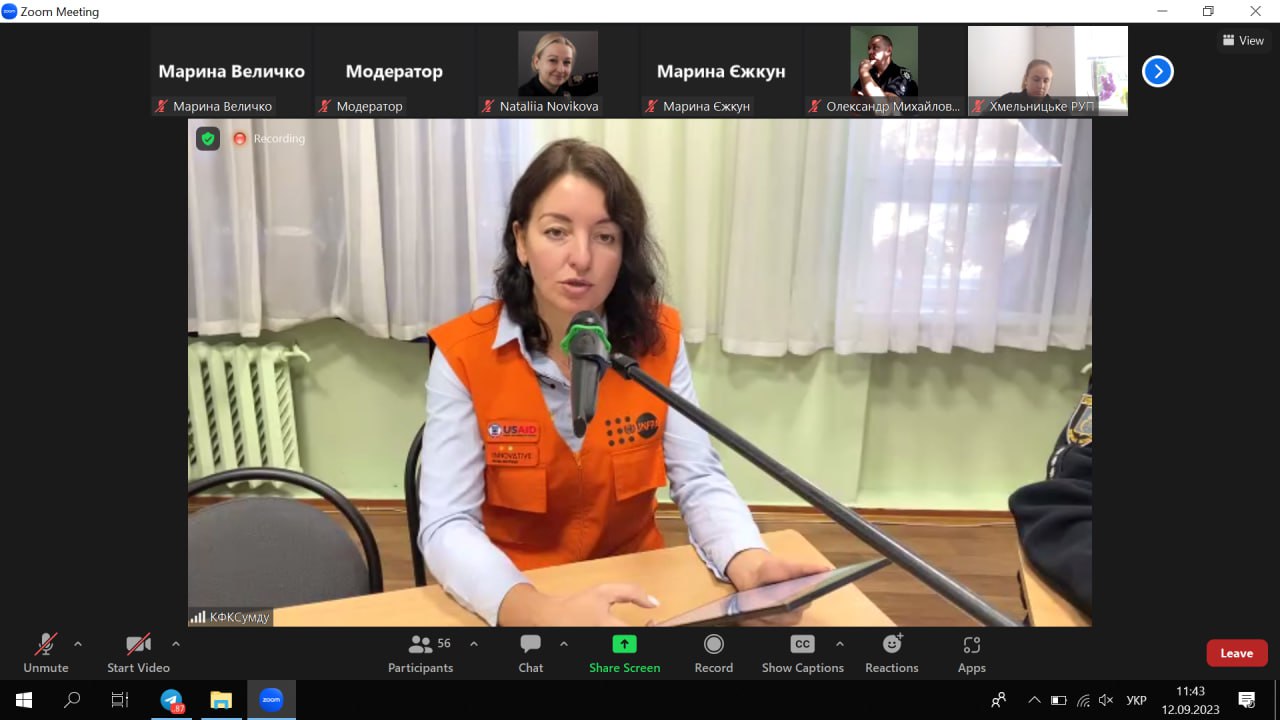Unmute the microphone
1280x720 pixels.
coord(46,653)
